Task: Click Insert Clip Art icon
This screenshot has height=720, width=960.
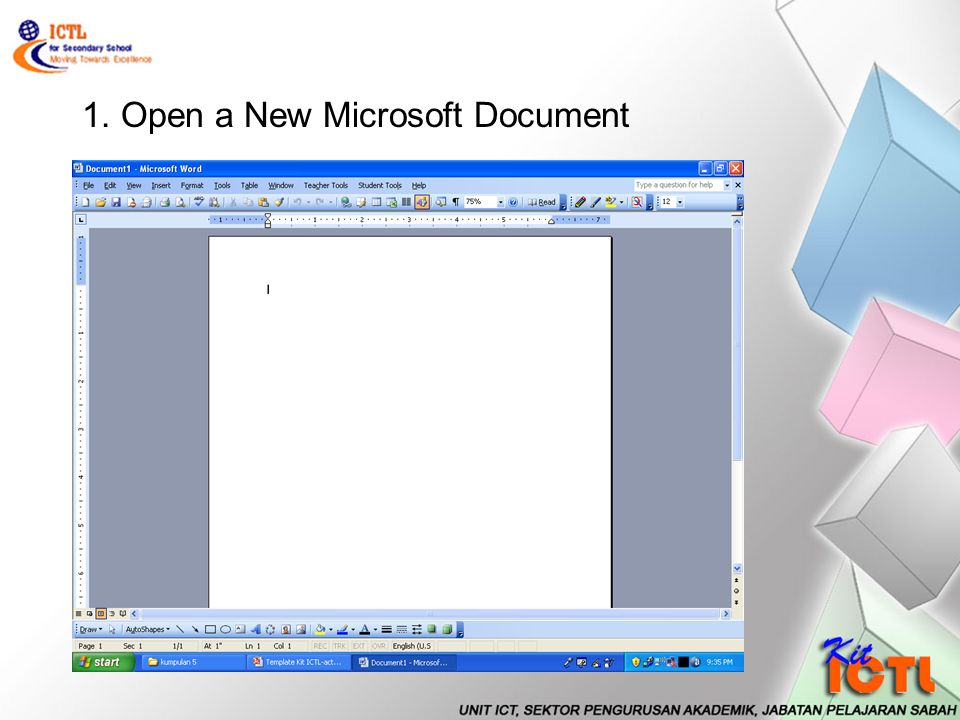Action: click(285, 629)
